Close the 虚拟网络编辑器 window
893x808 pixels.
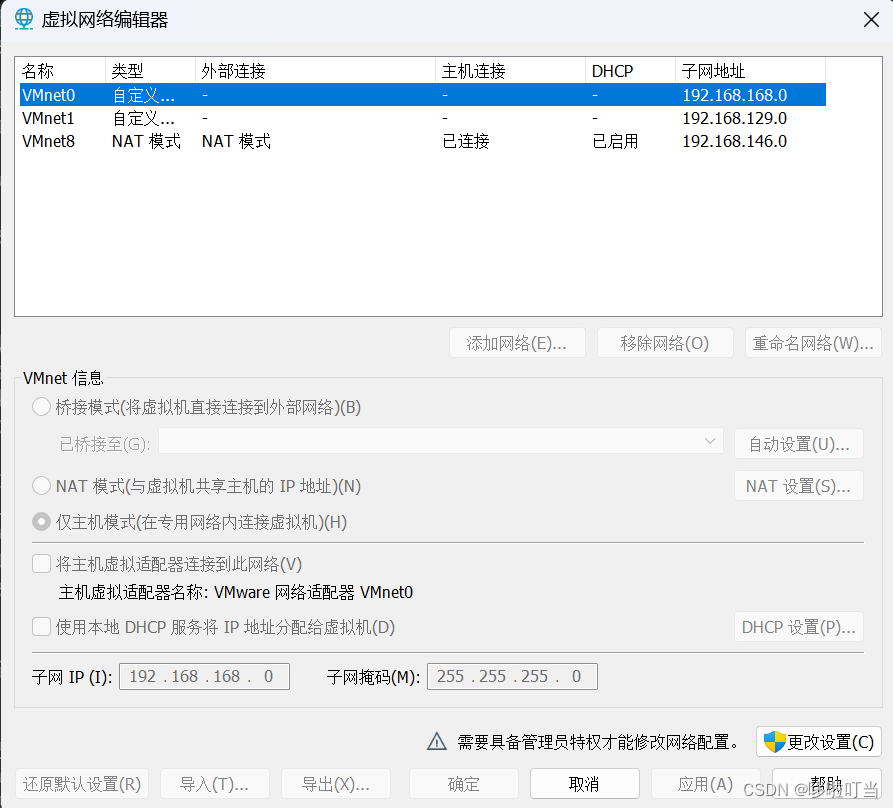(x=871, y=20)
